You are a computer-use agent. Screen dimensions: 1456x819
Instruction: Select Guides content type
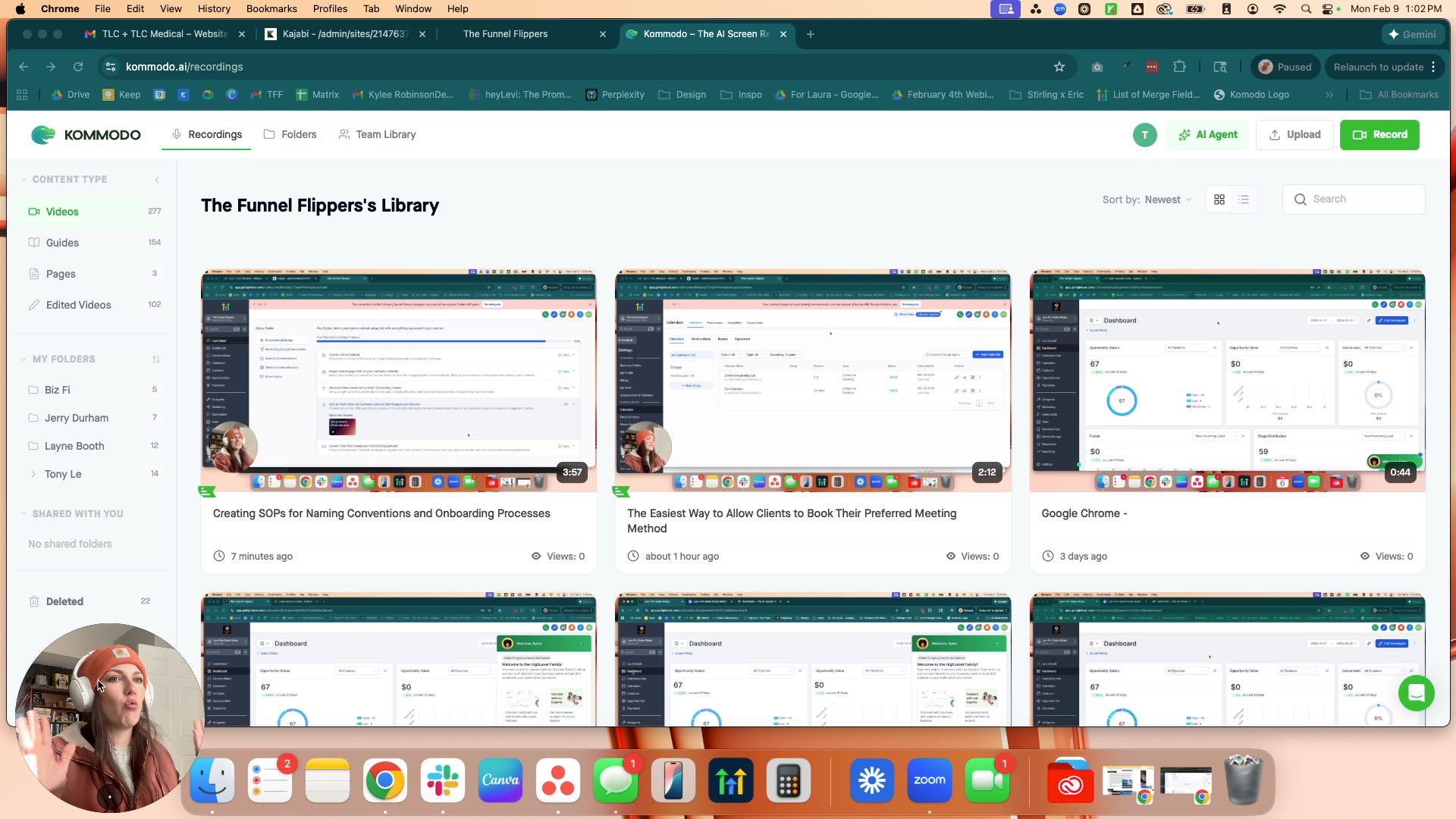(95, 243)
